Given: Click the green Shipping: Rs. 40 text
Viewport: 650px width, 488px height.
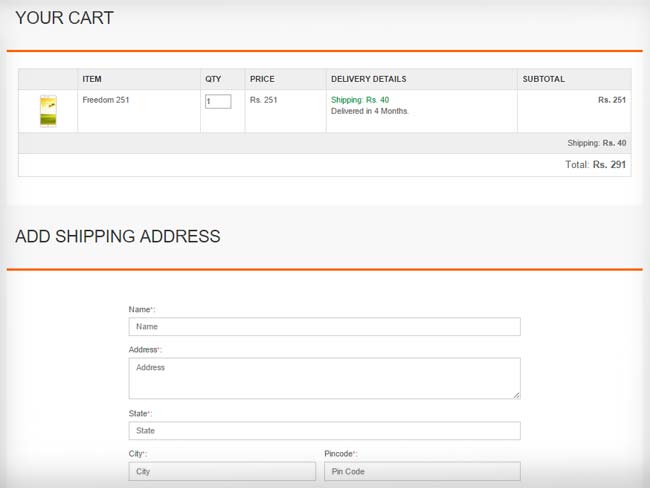Looking at the screenshot, I should [360, 100].
